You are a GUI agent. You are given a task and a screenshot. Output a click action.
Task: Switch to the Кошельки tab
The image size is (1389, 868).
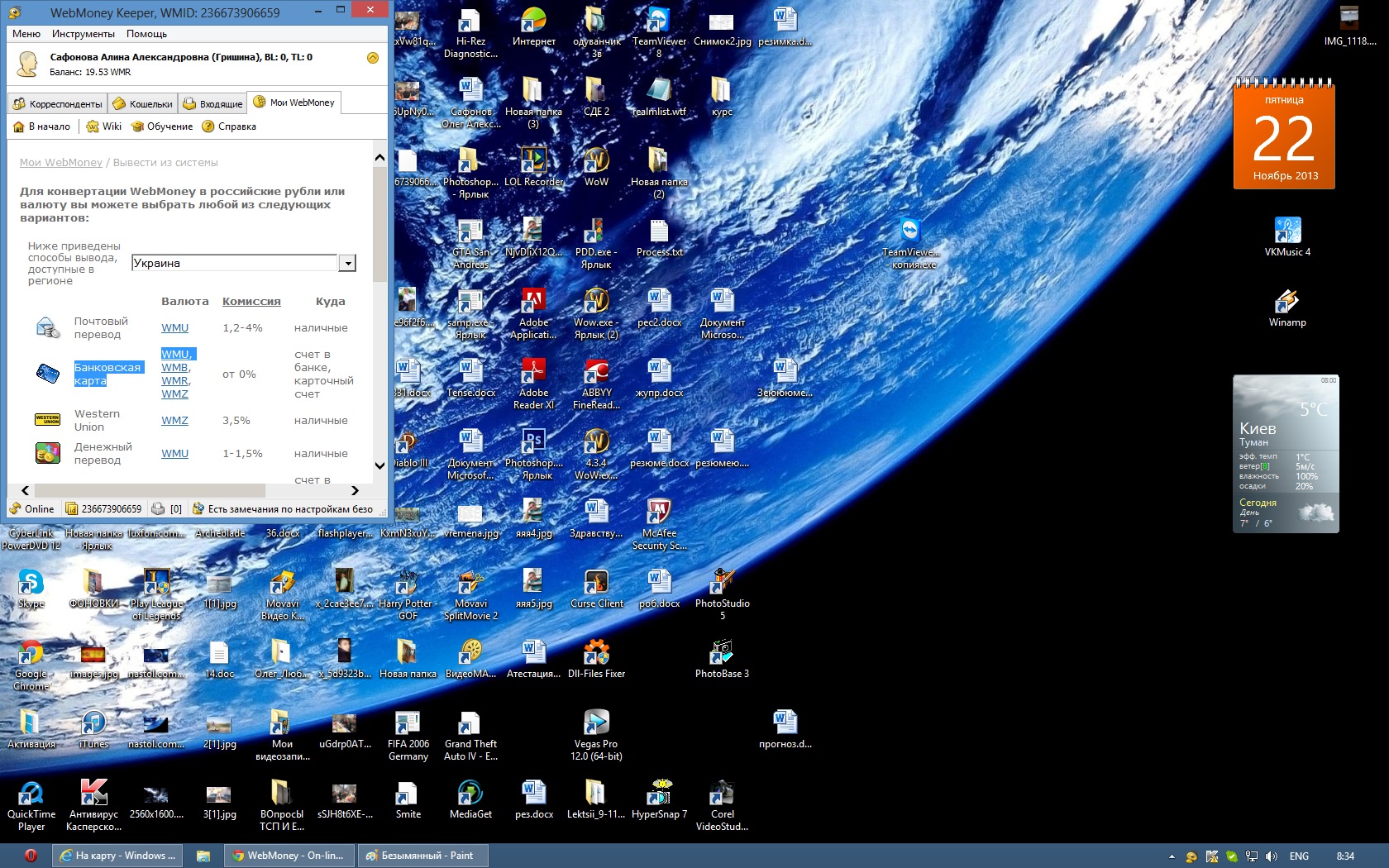pyautogui.click(x=143, y=103)
